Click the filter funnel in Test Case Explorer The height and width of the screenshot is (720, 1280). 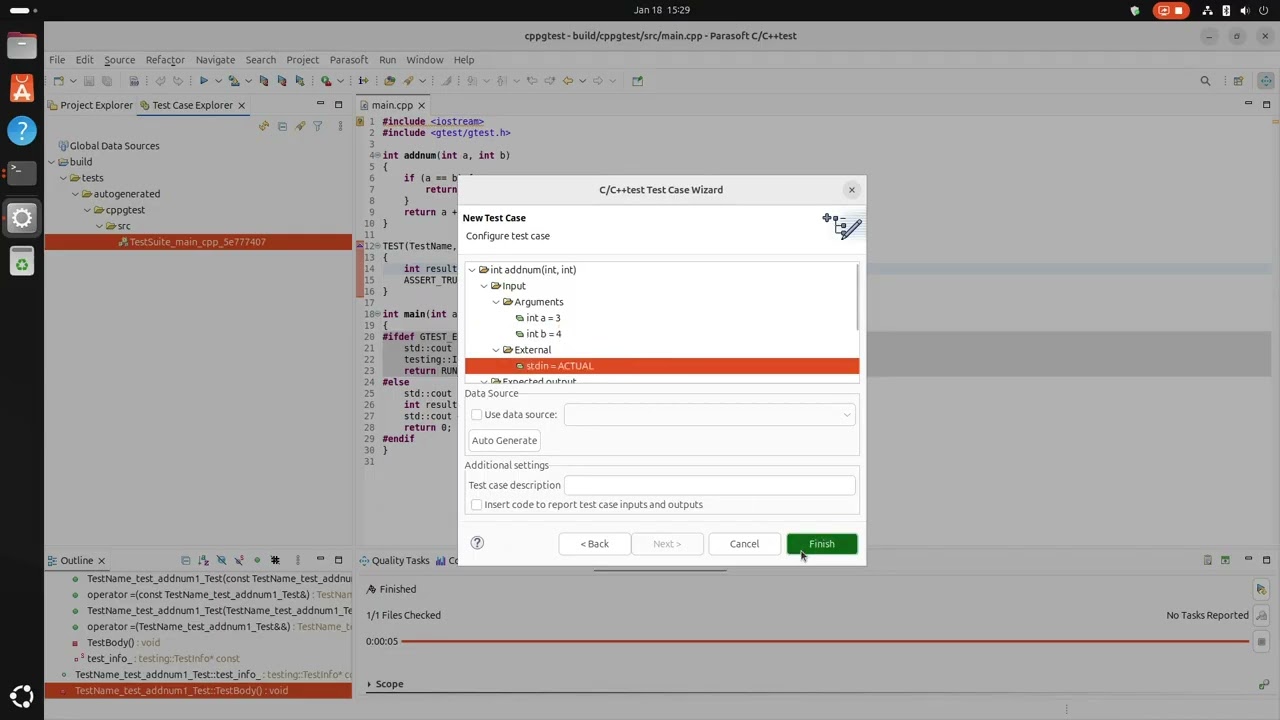(x=317, y=126)
